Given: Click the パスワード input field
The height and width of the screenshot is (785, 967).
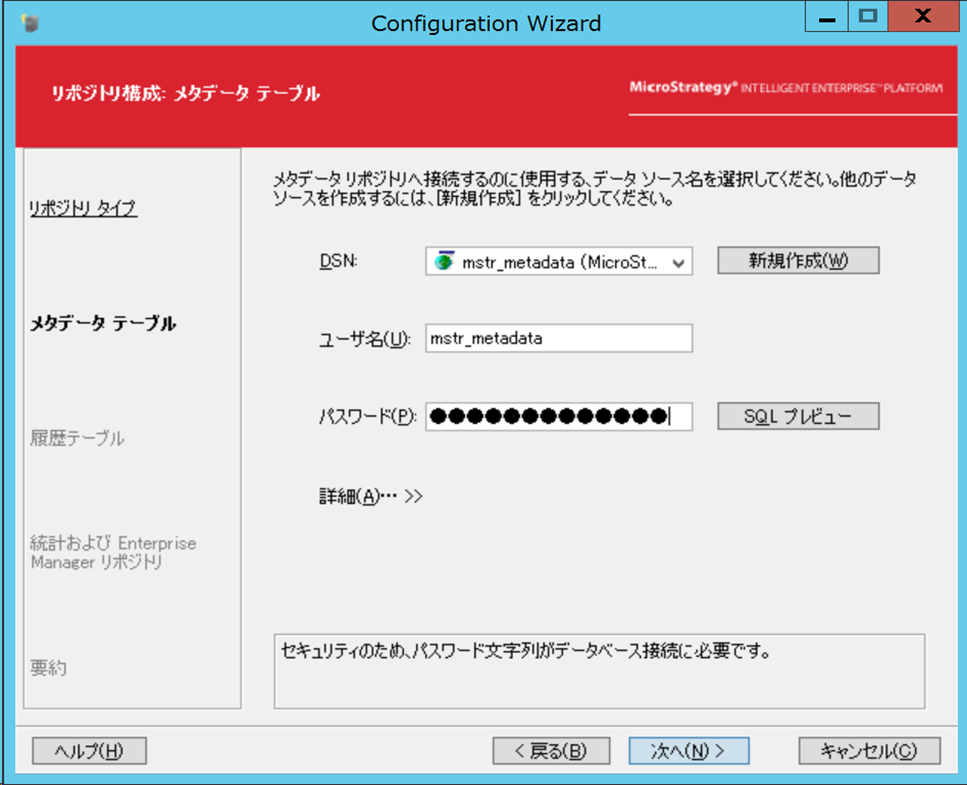Looking at the screenshot, I should 559,416.
